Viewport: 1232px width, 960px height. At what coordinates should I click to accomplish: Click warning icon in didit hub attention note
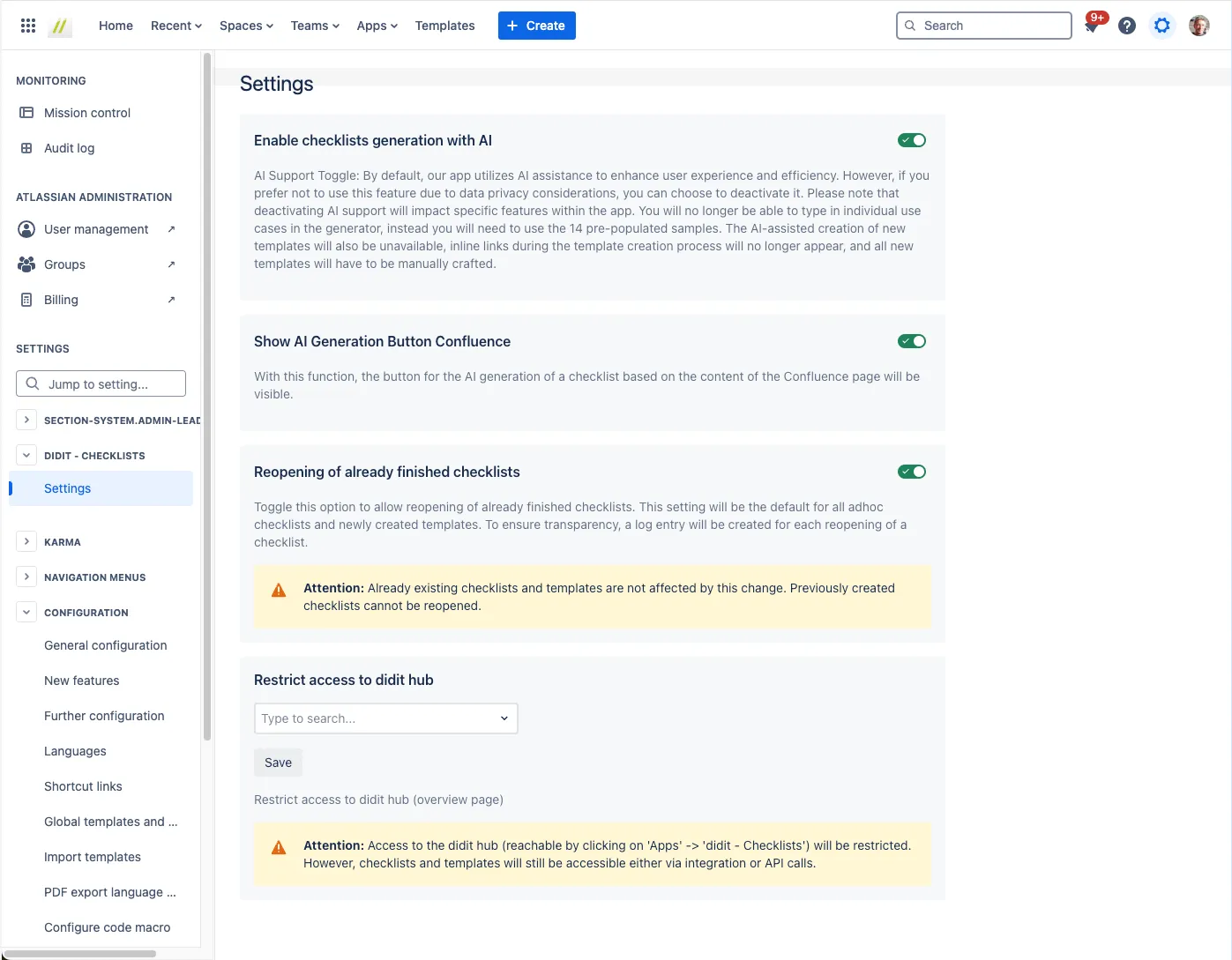(x=279, y=848)
